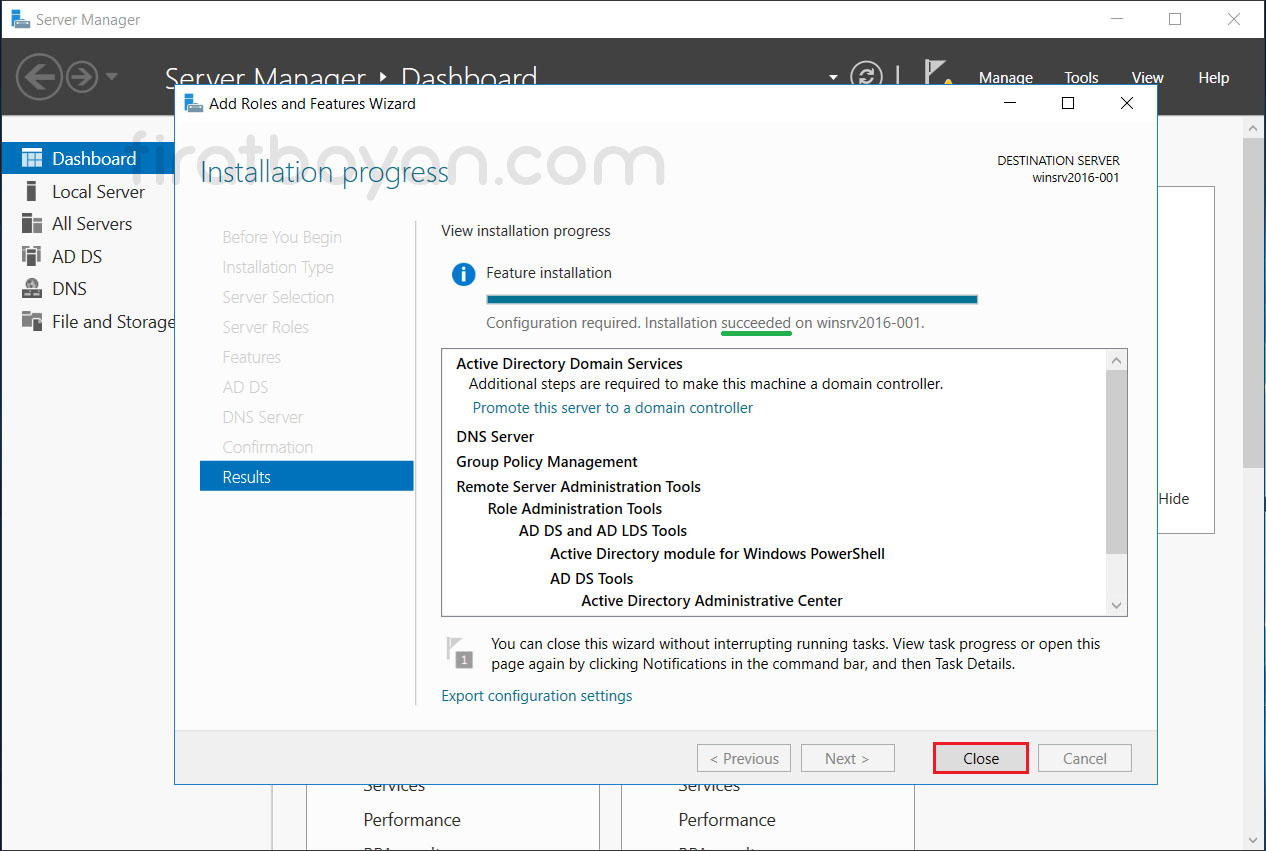
Task: Click the Server Manager window scrollbar
Action: point(1254,303)
